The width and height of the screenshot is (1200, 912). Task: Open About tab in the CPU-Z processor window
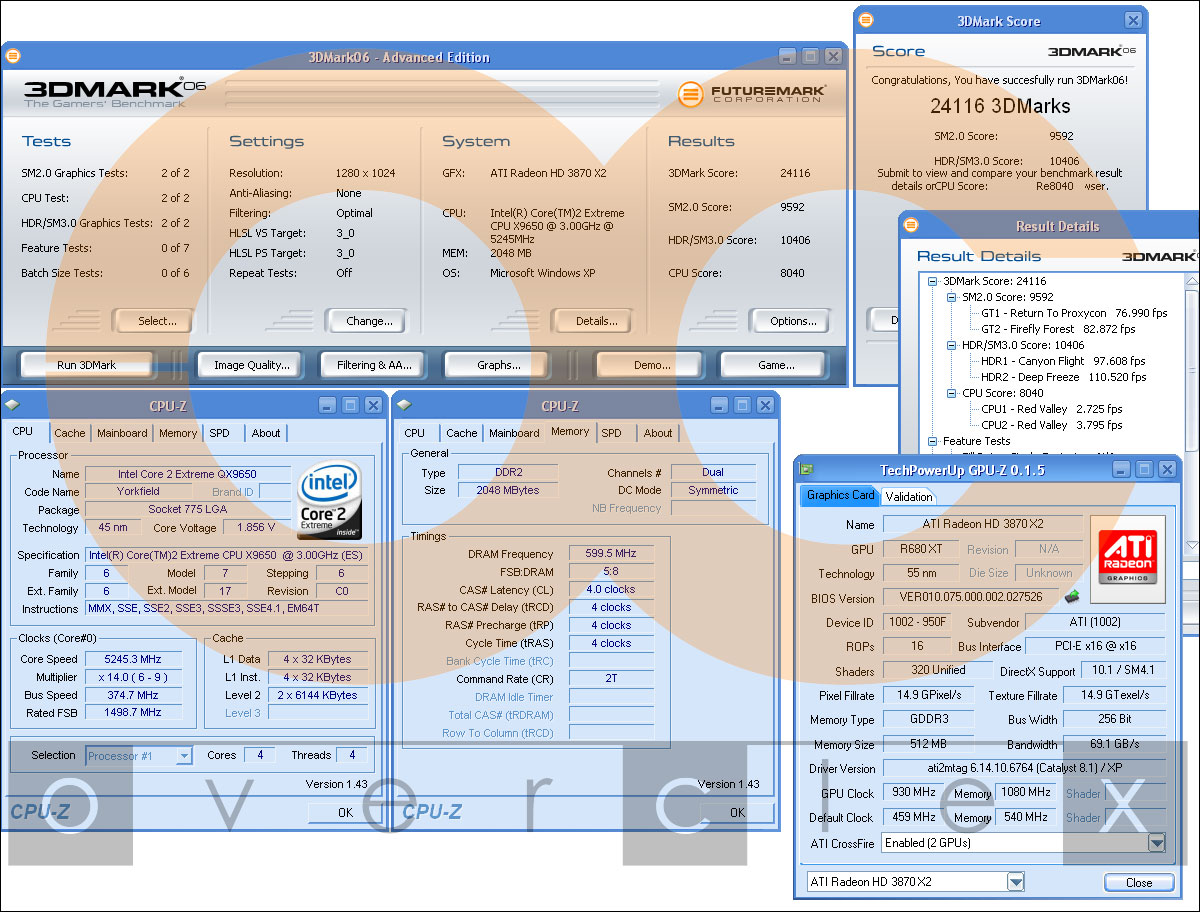click(266, 433)
